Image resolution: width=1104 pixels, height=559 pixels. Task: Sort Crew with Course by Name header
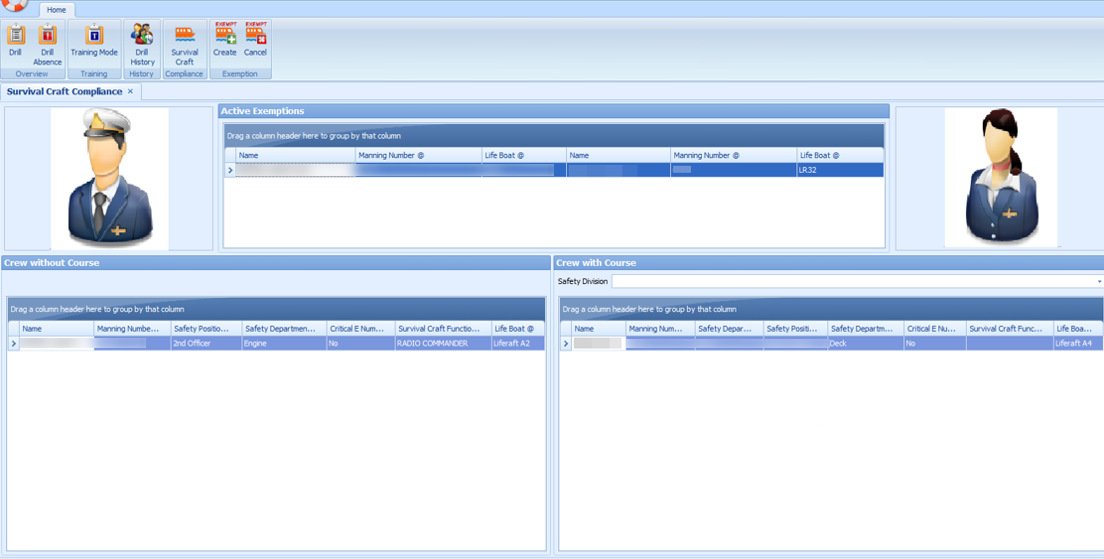click(598, 329)
